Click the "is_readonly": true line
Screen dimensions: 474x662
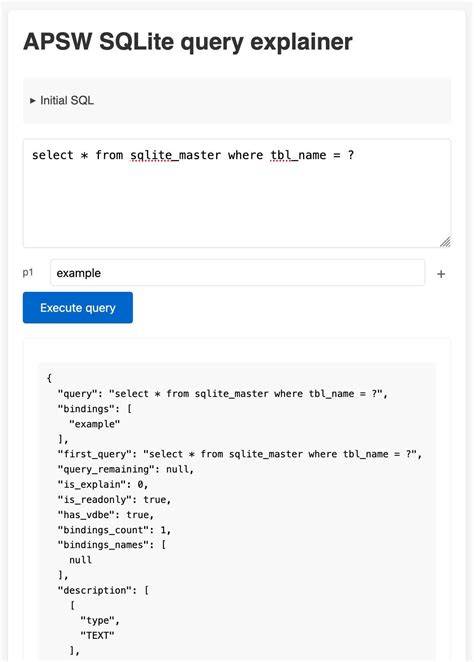tap(114, 499)
